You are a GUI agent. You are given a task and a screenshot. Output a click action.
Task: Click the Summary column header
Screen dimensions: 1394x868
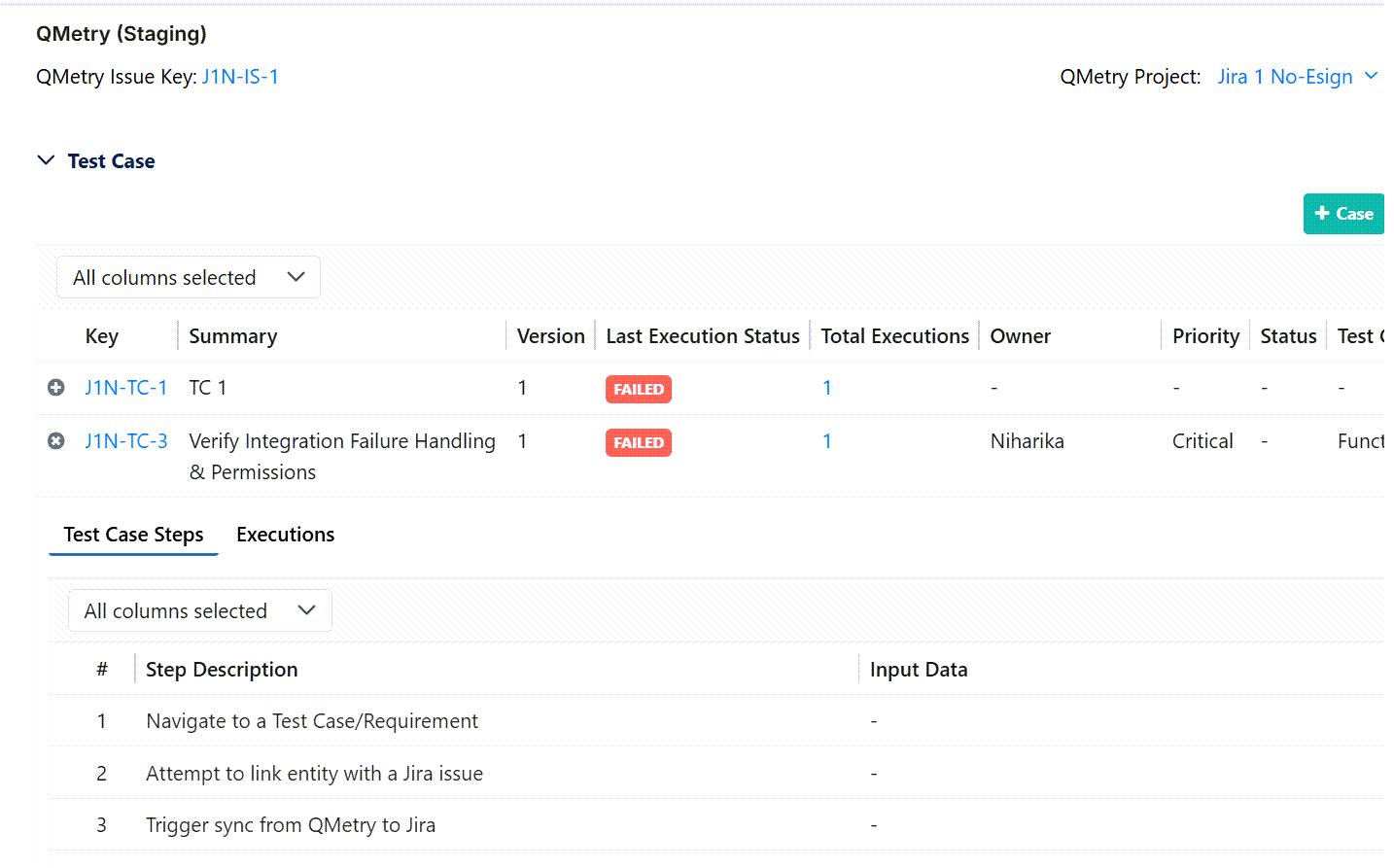coord(233,336)
